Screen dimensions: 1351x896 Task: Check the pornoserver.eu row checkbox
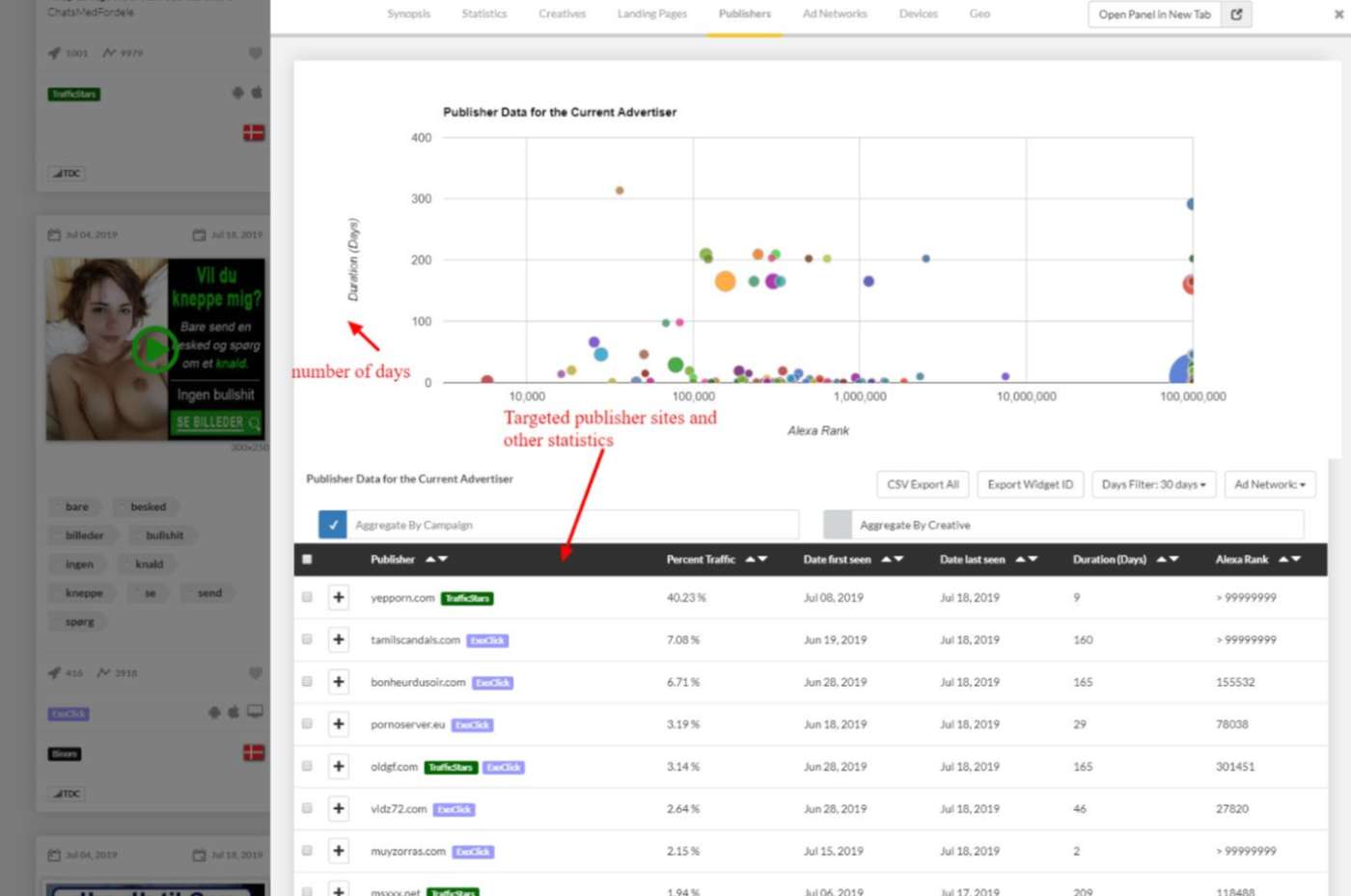307,724
